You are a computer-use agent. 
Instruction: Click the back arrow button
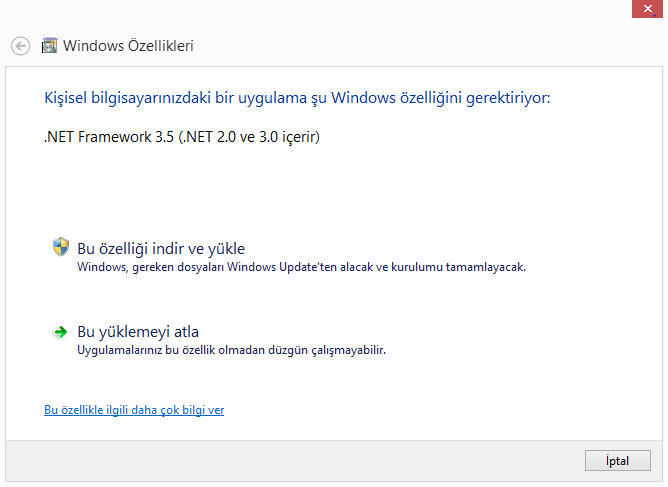[x=20, y=46]
